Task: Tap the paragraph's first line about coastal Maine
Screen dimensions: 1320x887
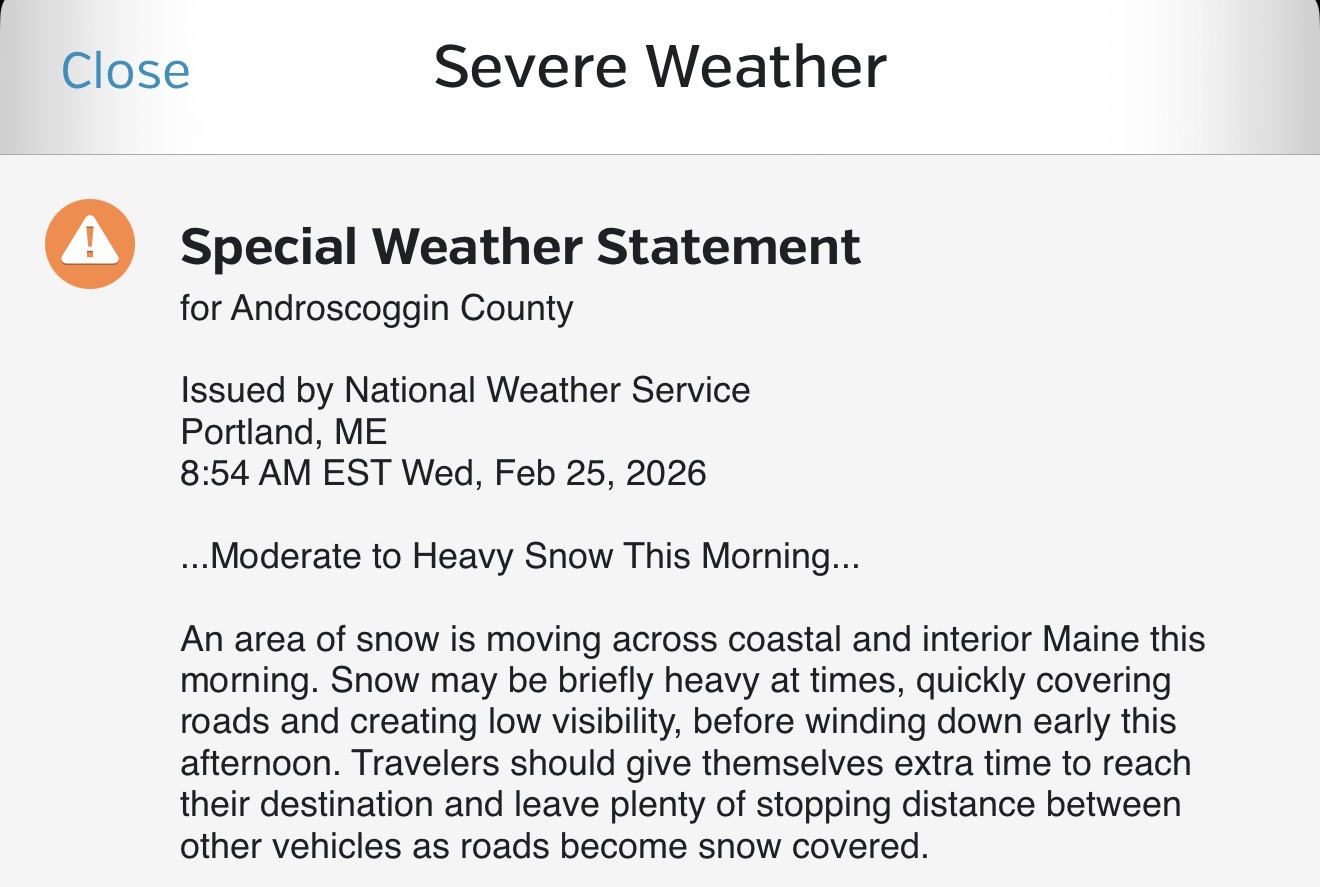Action: [x=692, y=639]
